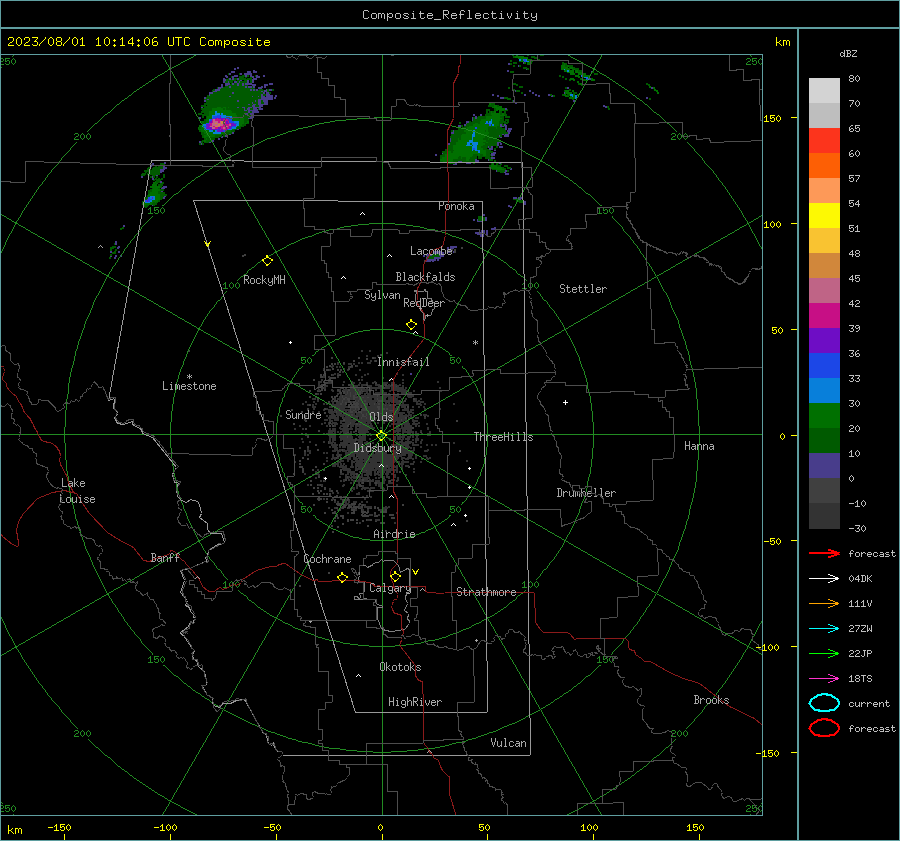This screenshot has width=900, height=841.
Task: Click the cyan 27ZW arrow legend entry
Action: coord(824,629)
